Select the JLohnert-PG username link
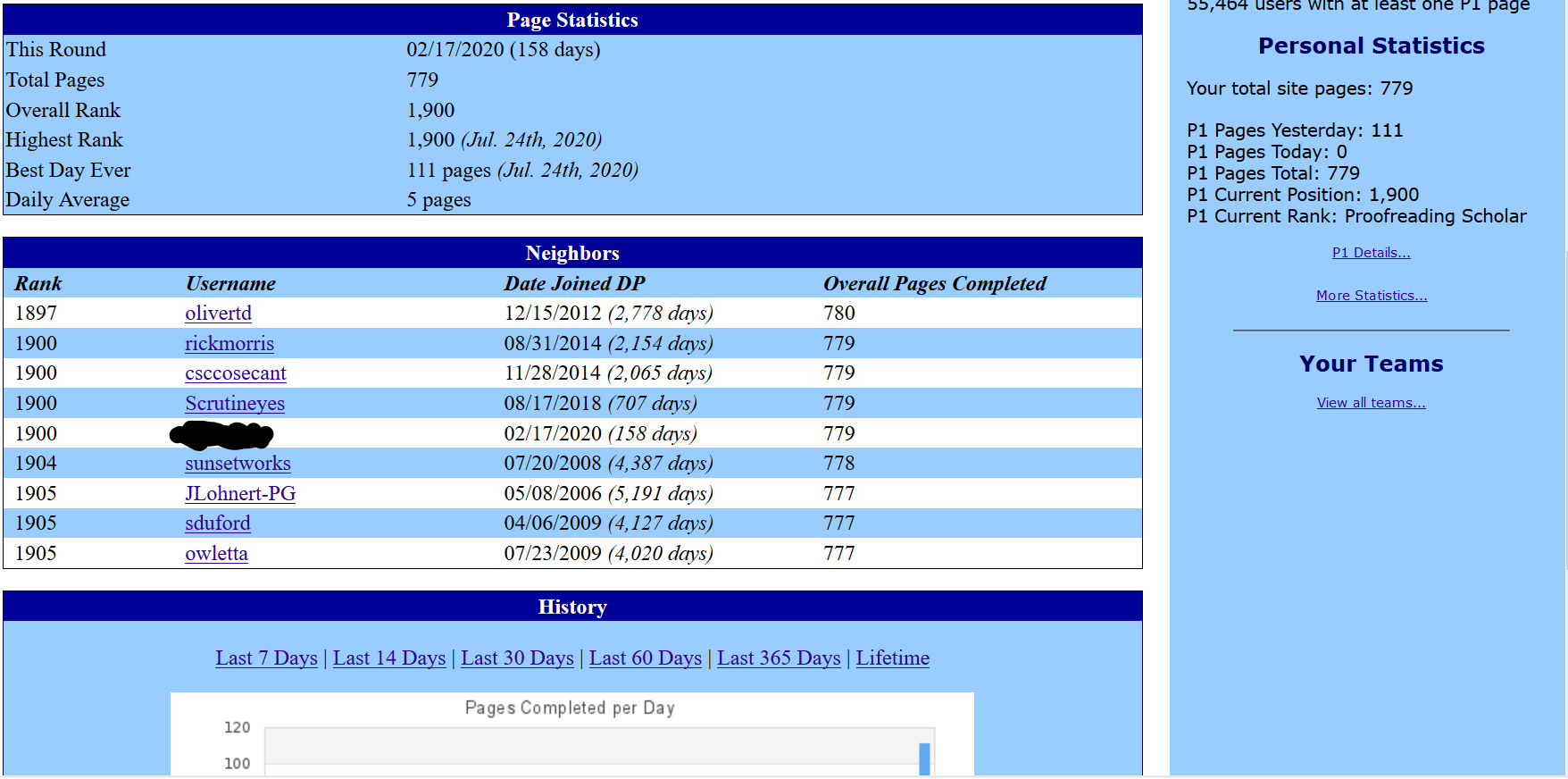Screen dimensions: 1568x779 (x=240, y=494)
